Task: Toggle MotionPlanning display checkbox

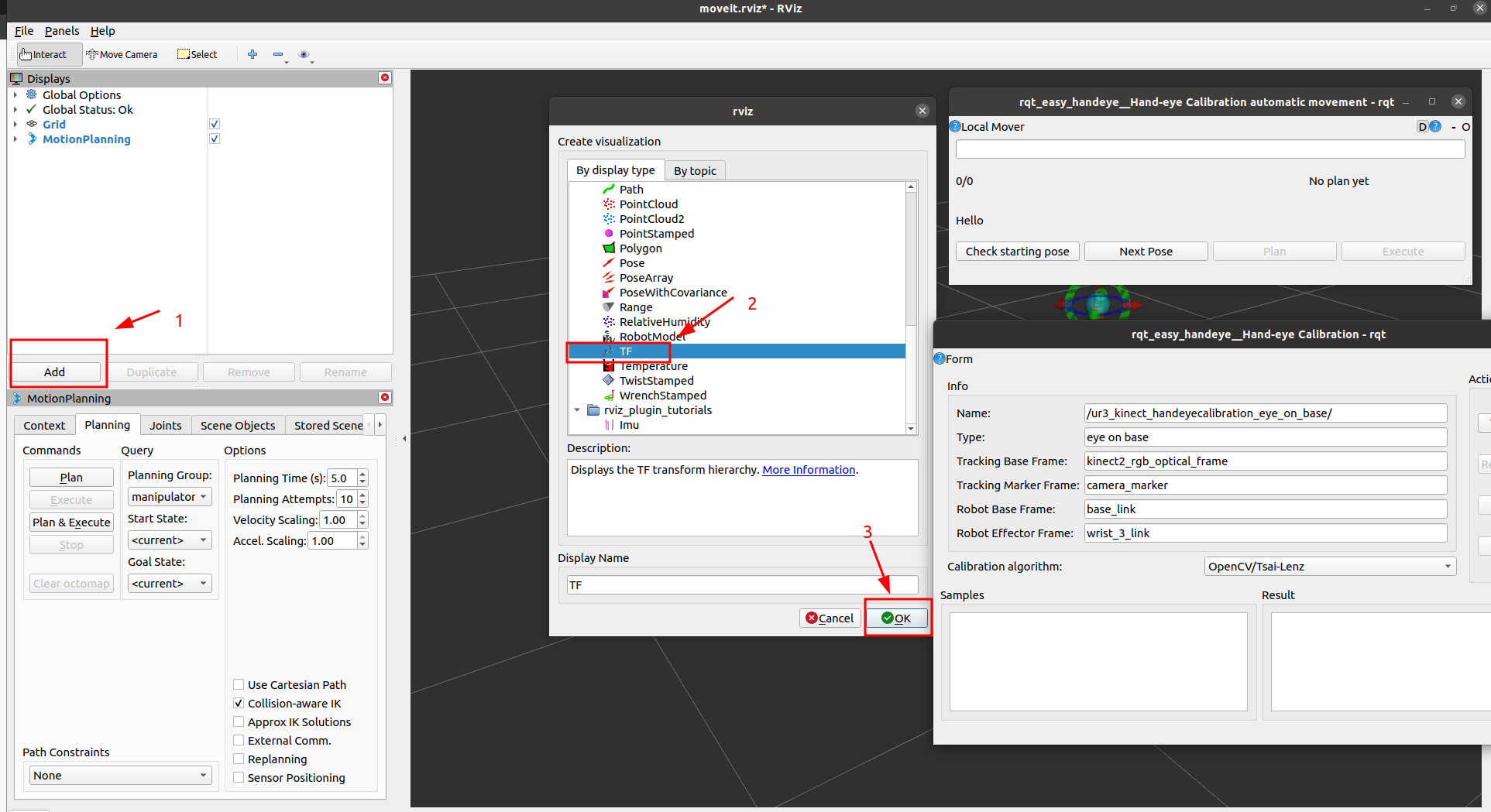Action: click(x=215, y=139)
